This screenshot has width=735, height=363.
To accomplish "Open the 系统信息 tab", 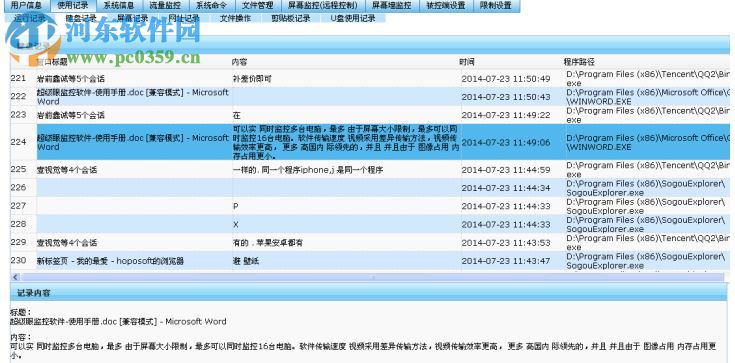I will [119, 6].
